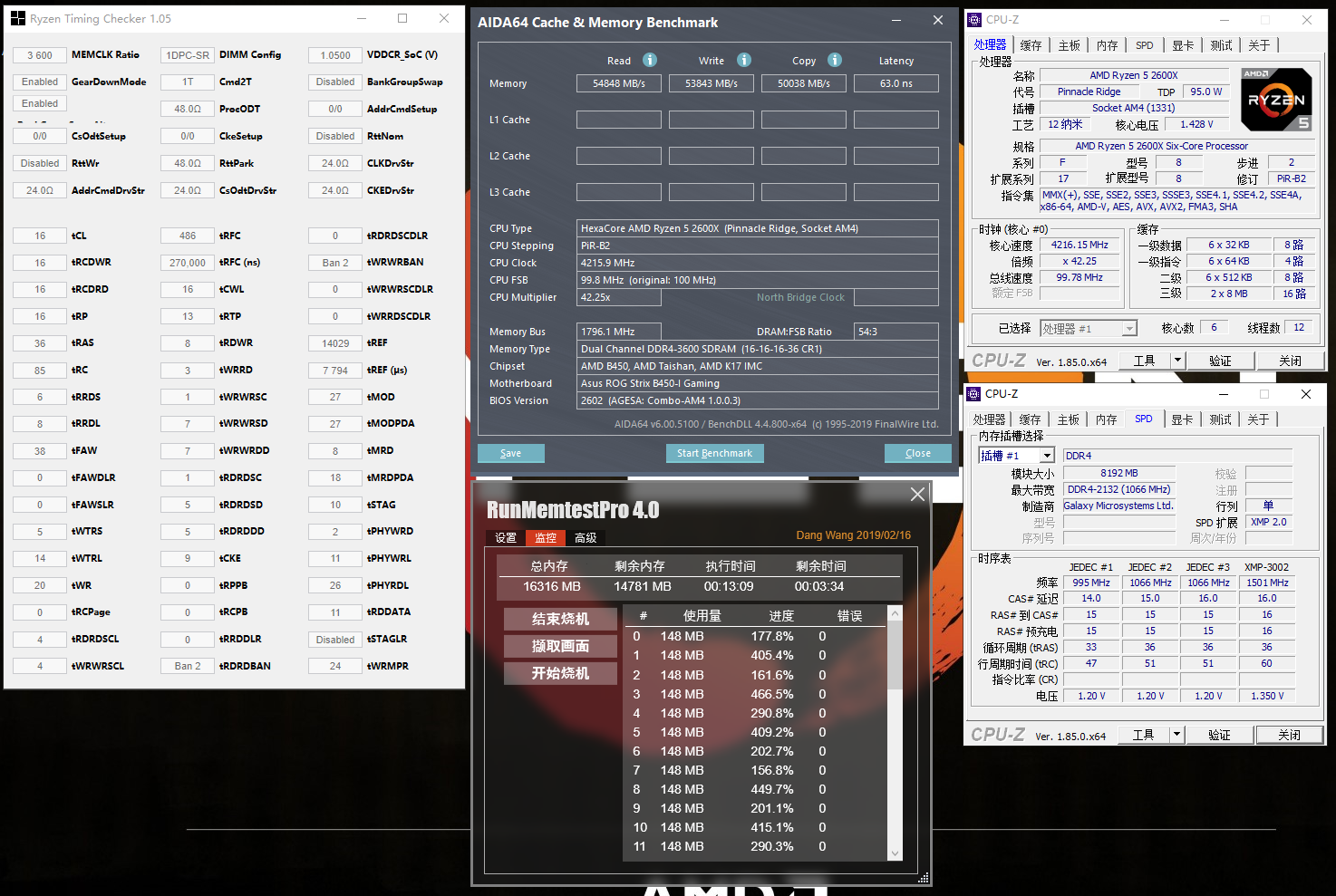The width and height of the screenshot is (1336, 896).
Task: Click the Read info icon in AIDA64
Action: (650, 60)
